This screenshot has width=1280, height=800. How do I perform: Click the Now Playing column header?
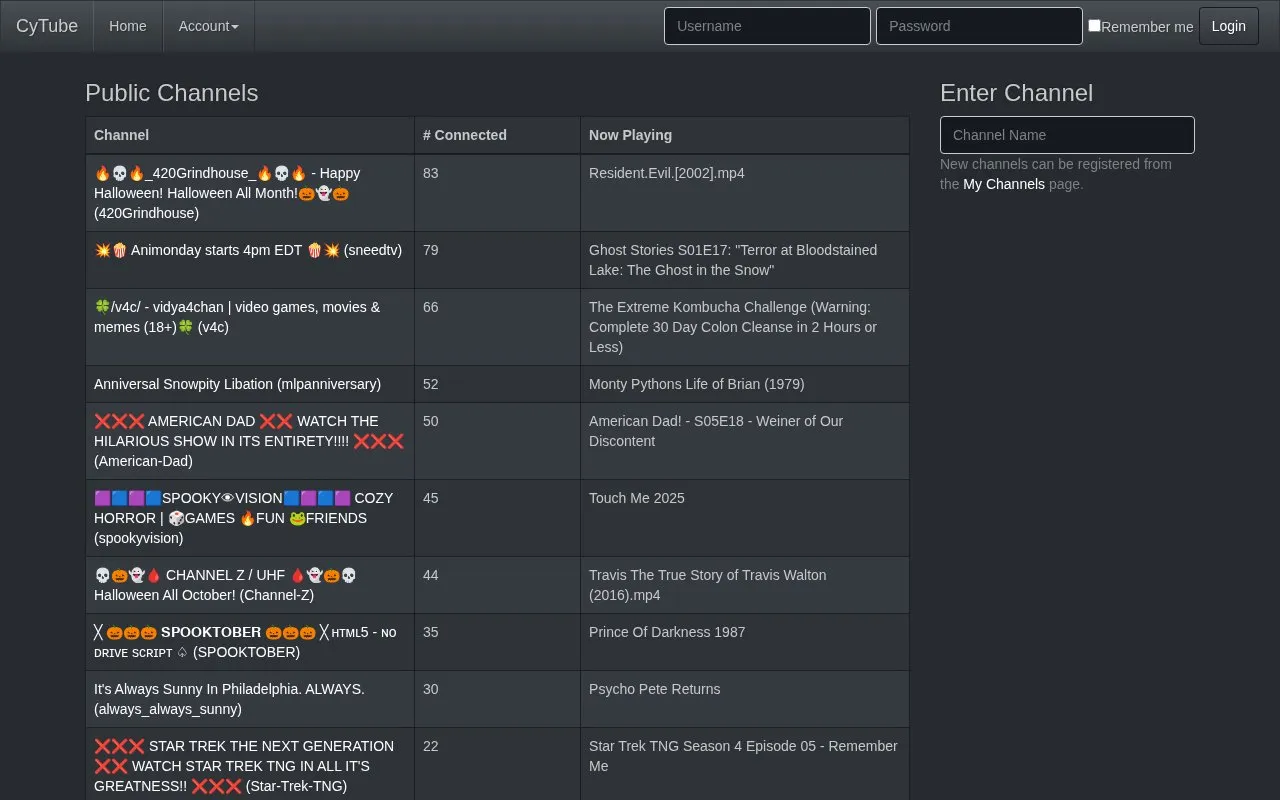745,135
